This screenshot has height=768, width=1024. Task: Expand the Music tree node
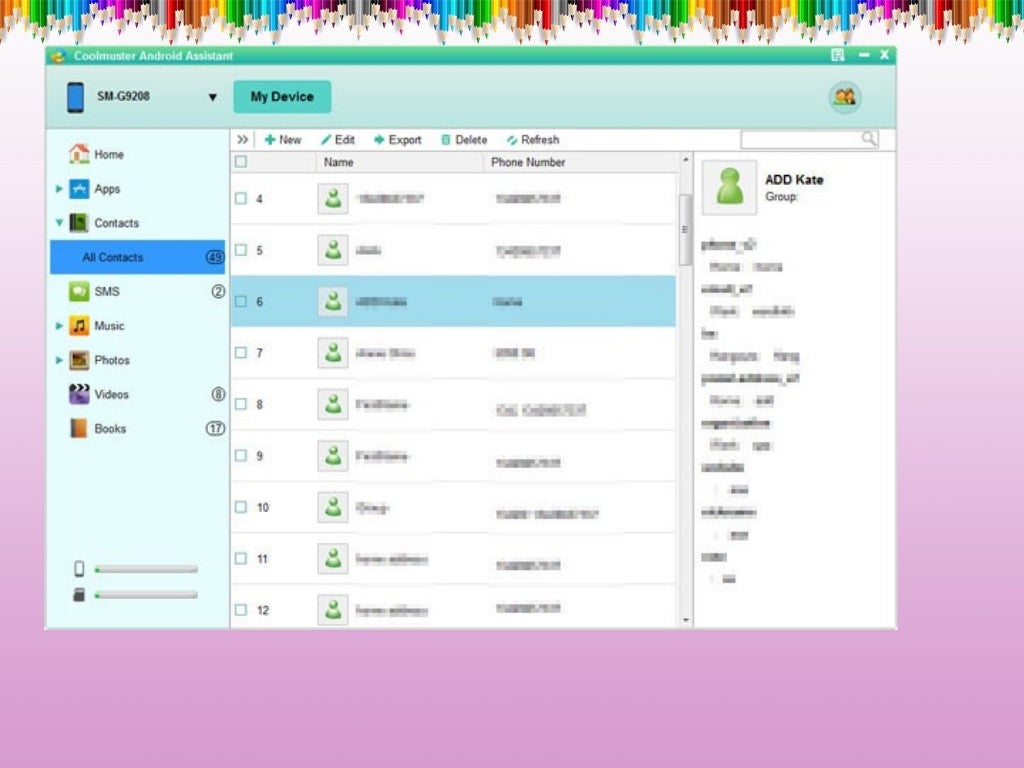point(59,325)
